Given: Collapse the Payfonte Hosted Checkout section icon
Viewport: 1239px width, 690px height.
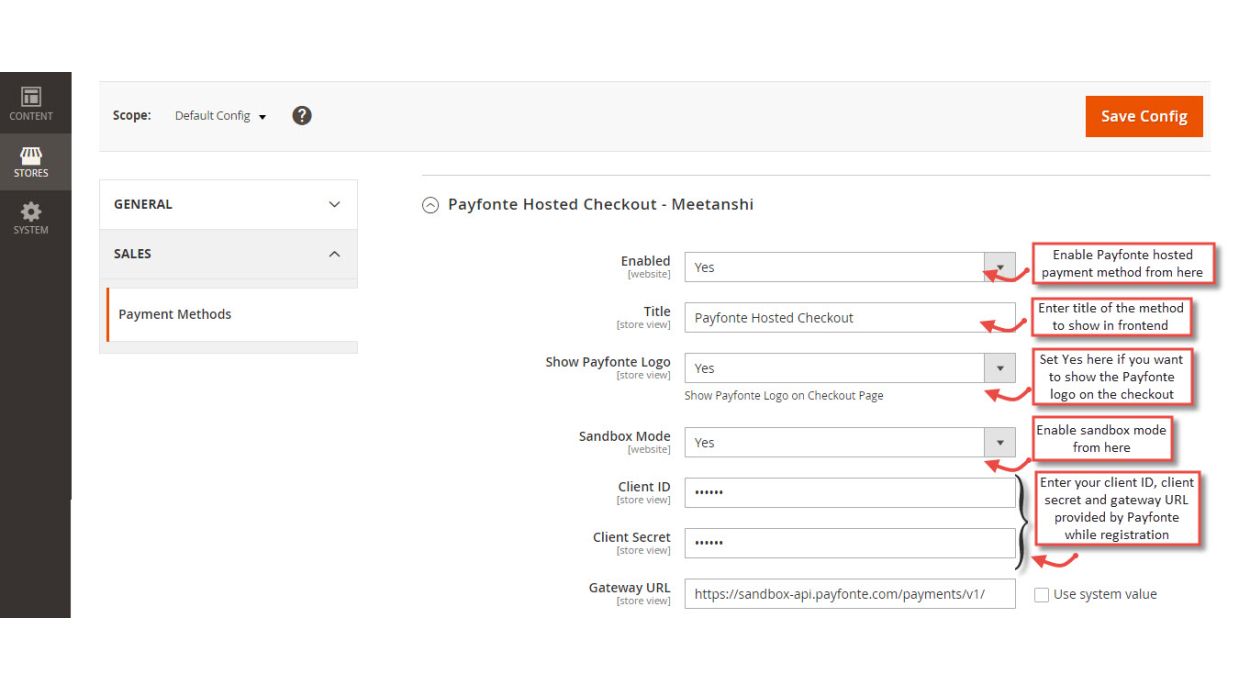Looking at the screenshot, I should point(430,205).
